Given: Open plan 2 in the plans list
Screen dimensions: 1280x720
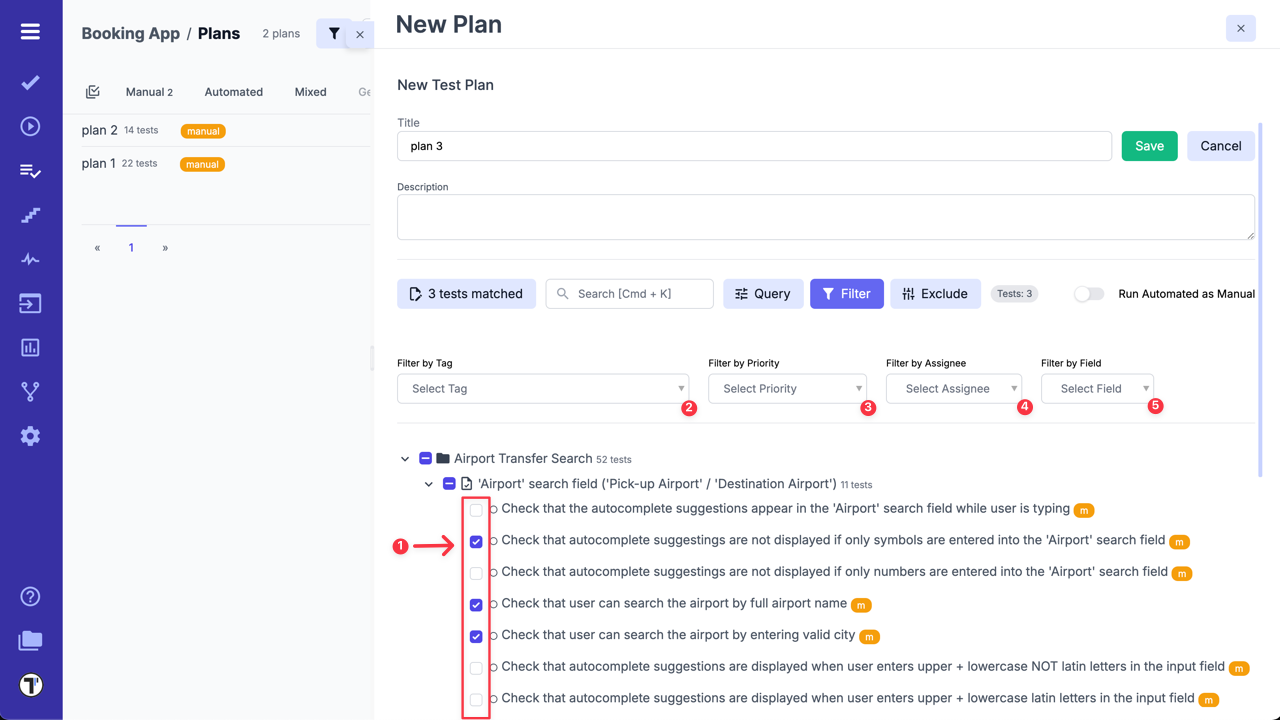Looking at the screenshot, I should (x=99, y=130).
